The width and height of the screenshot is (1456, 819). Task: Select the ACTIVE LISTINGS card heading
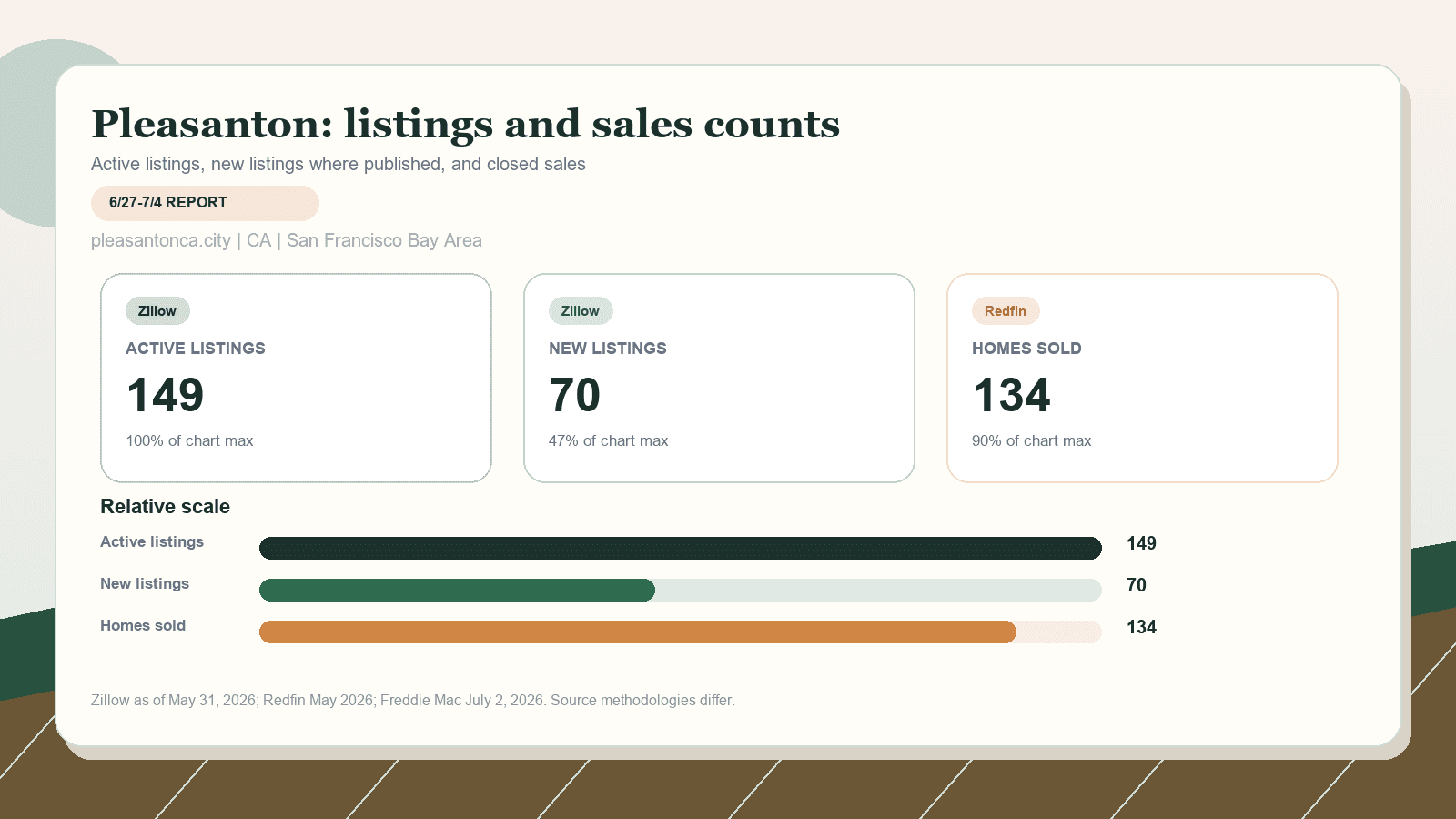(x=196, y=349)
